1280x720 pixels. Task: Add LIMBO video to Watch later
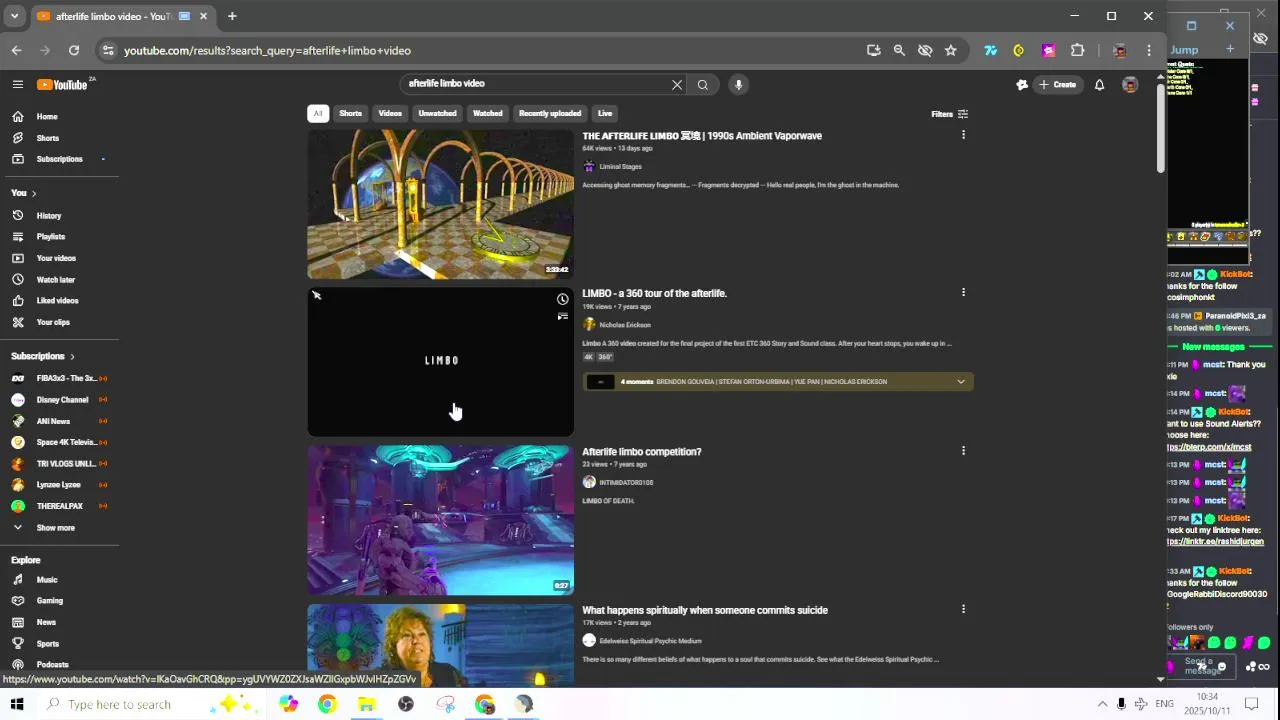563,299
